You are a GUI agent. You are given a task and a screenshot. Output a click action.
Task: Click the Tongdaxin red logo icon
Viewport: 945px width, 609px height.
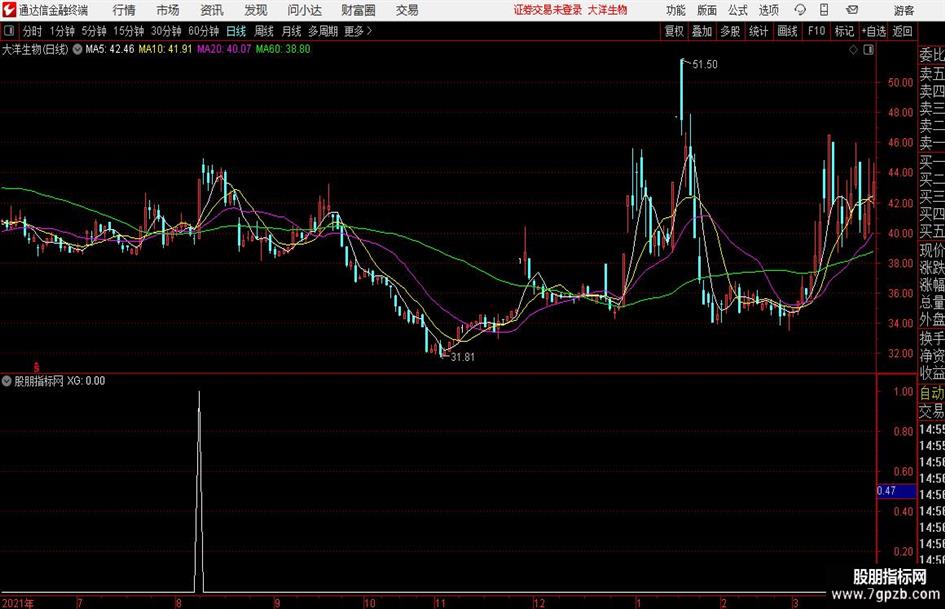[9, 10]
